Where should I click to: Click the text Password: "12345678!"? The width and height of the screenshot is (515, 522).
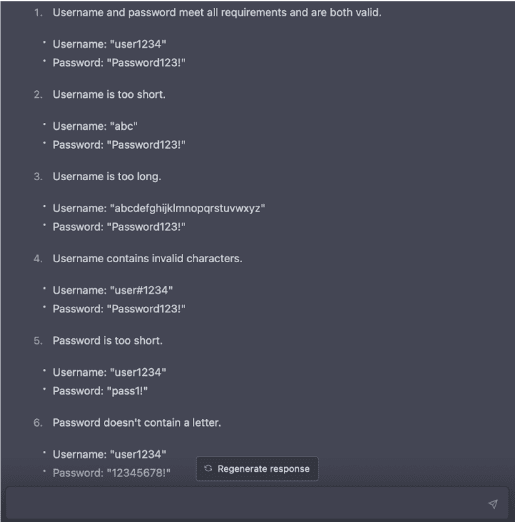click(111, 473)
